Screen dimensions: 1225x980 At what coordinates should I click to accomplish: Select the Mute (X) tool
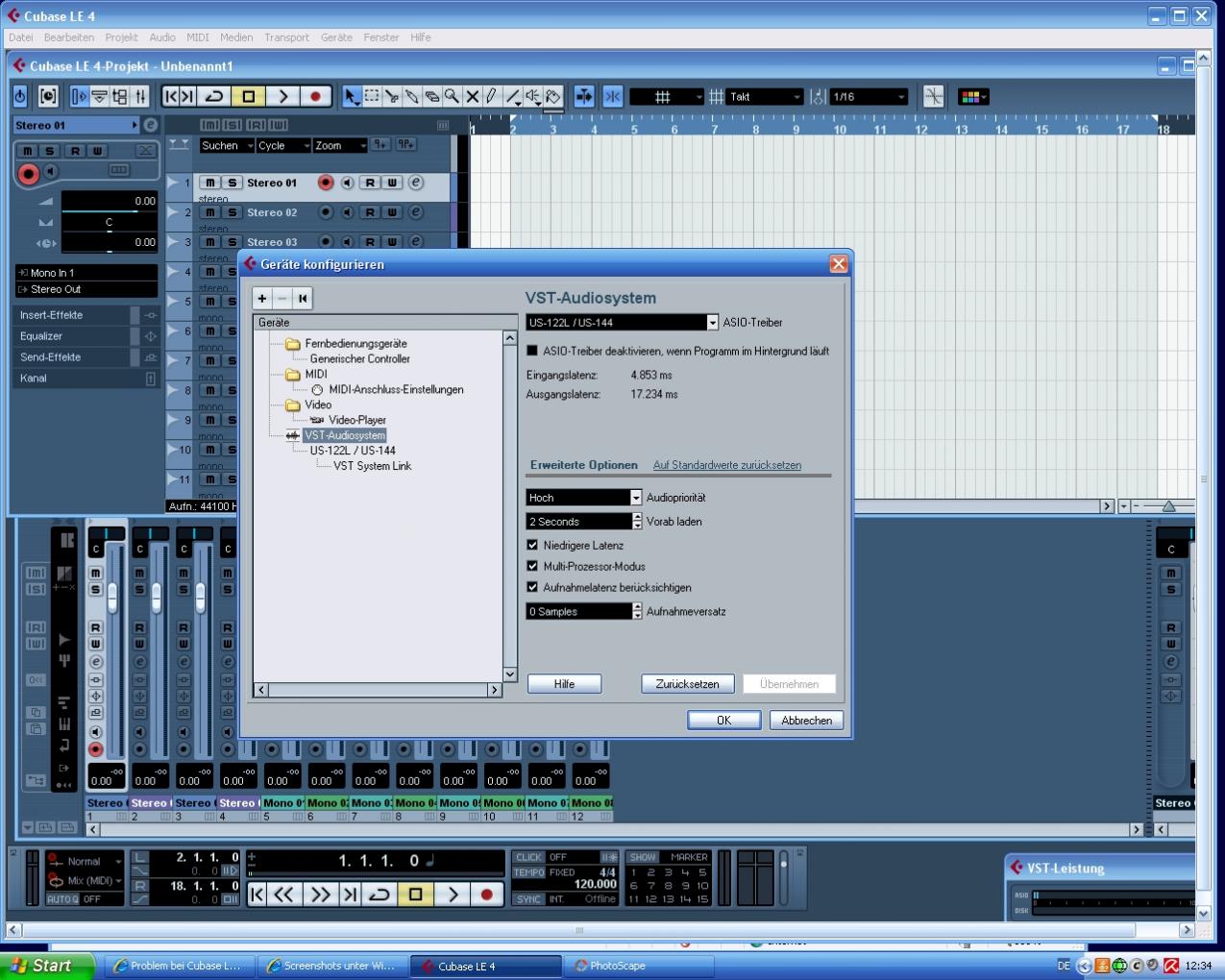pyautogui.click(x=472, y=97)
